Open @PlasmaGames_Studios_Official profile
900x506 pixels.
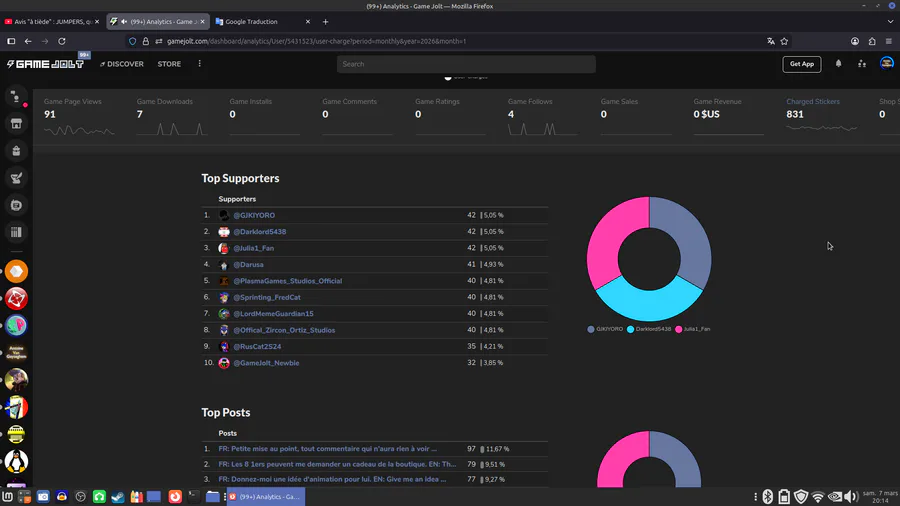(x=288, y=281)
